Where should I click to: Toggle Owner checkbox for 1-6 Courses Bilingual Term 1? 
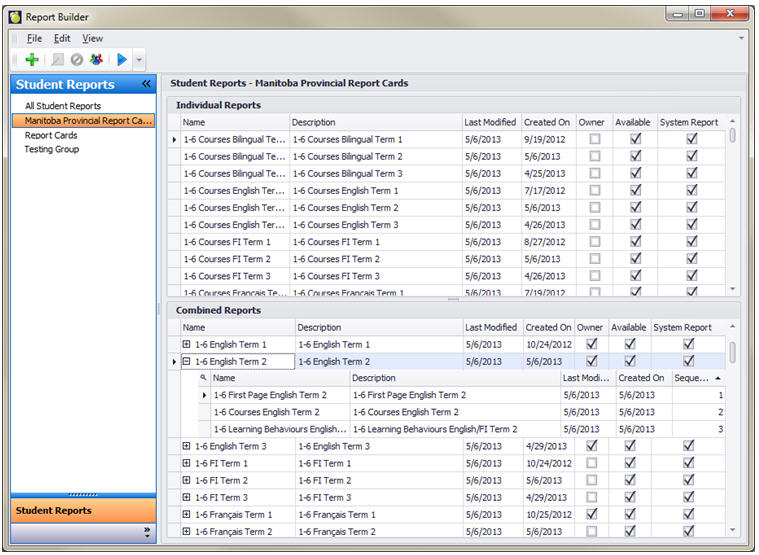coord(595,140)
